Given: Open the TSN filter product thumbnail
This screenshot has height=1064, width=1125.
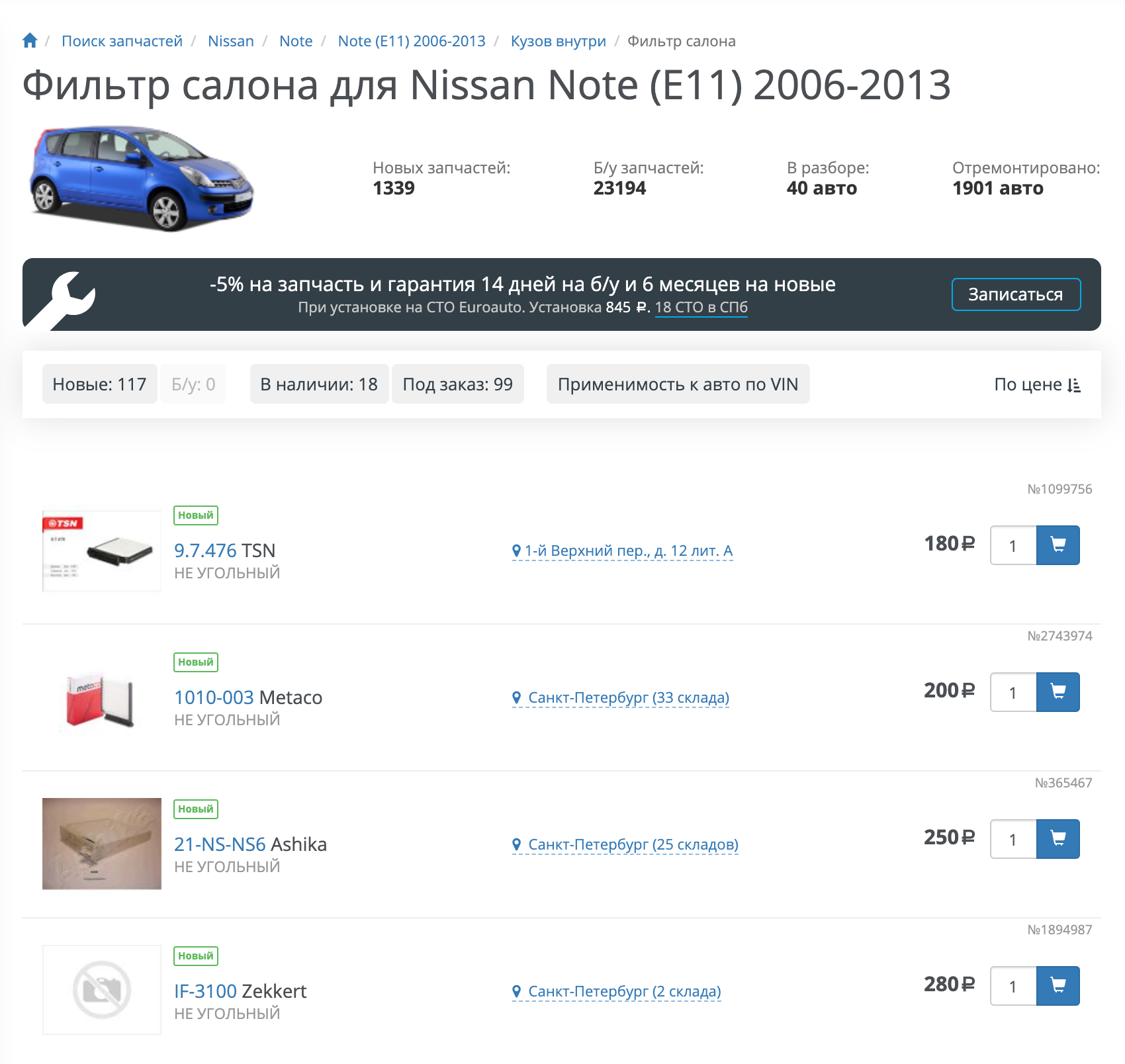Looking at the screenshot, I should [102, 551].
